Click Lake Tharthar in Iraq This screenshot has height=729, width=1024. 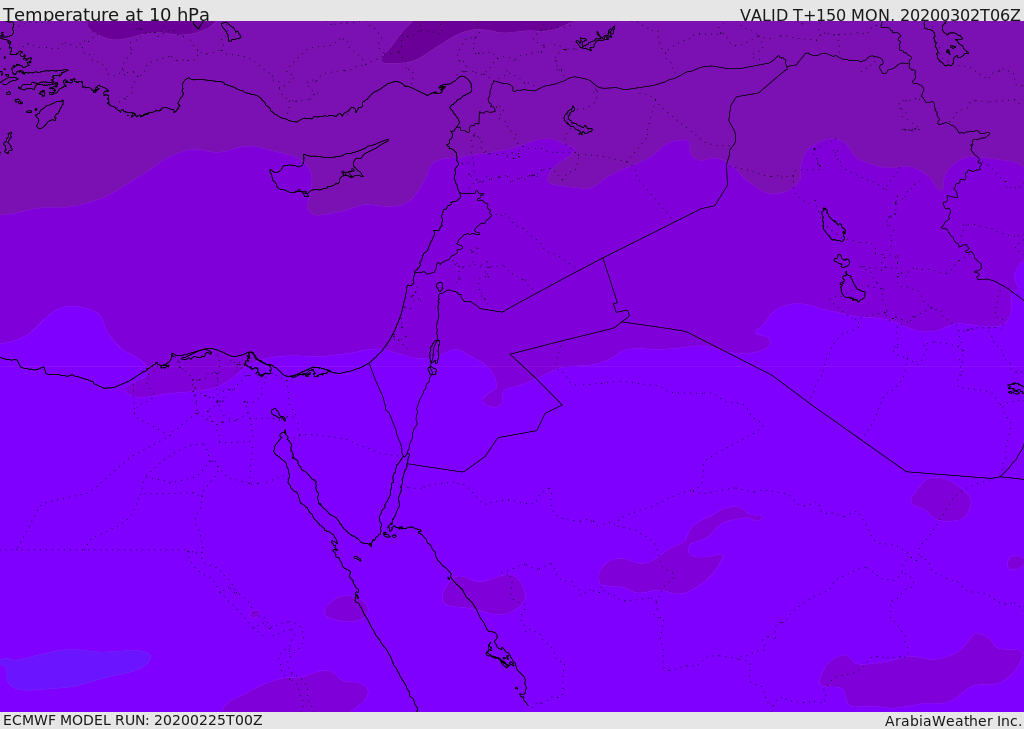tap(832, 226)
